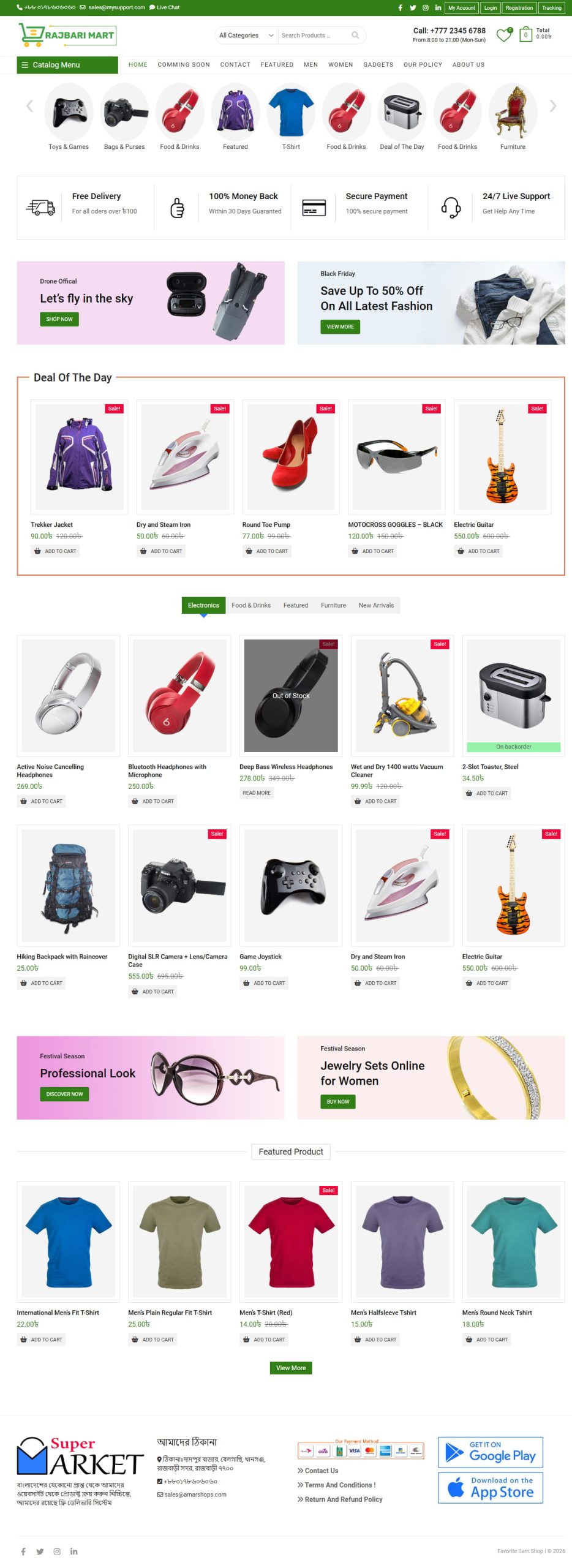Advance category carousel with right arrow
The image size is (572, 1568).
coord(552,106)
